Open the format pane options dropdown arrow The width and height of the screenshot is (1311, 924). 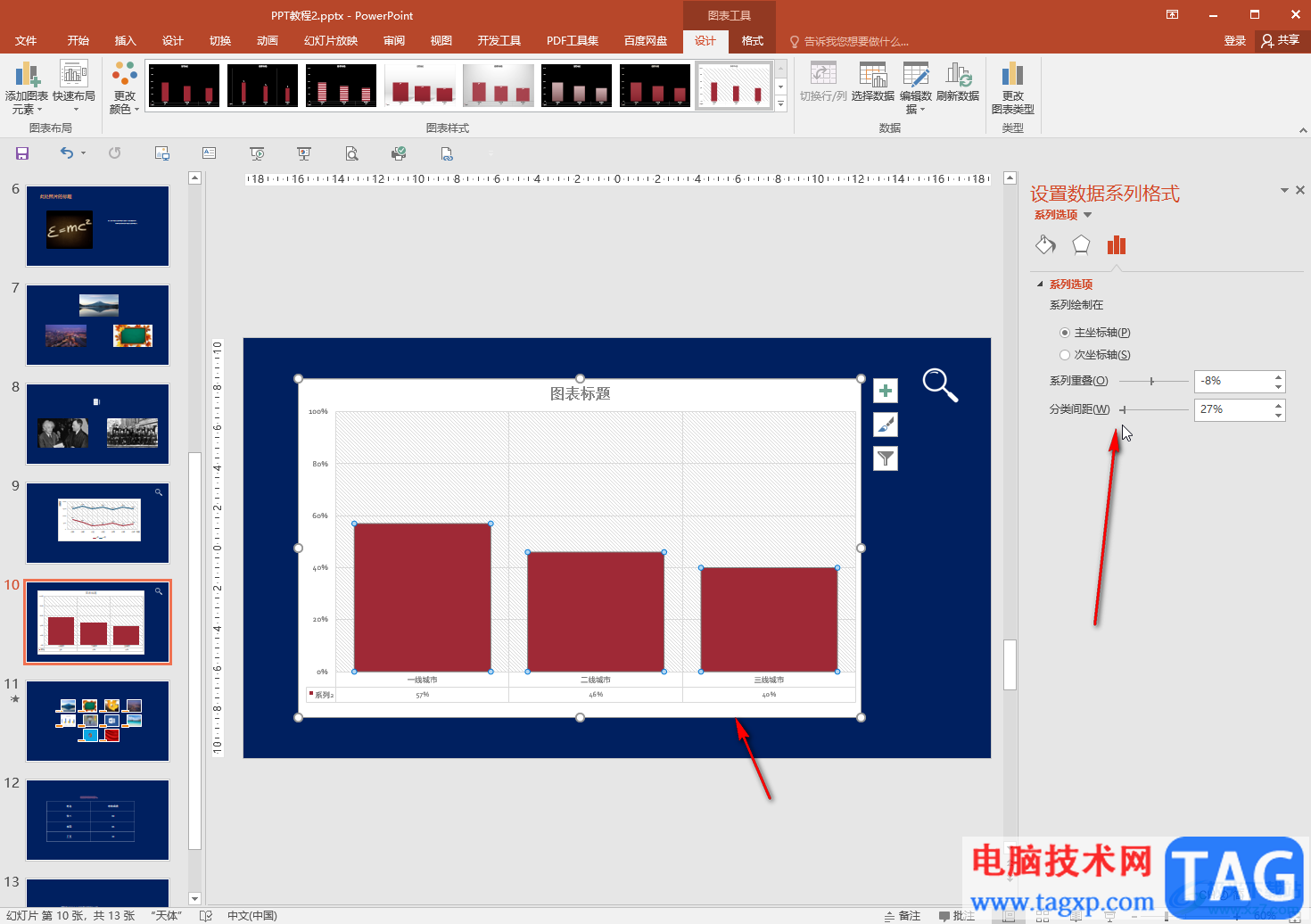(1284, 190)
